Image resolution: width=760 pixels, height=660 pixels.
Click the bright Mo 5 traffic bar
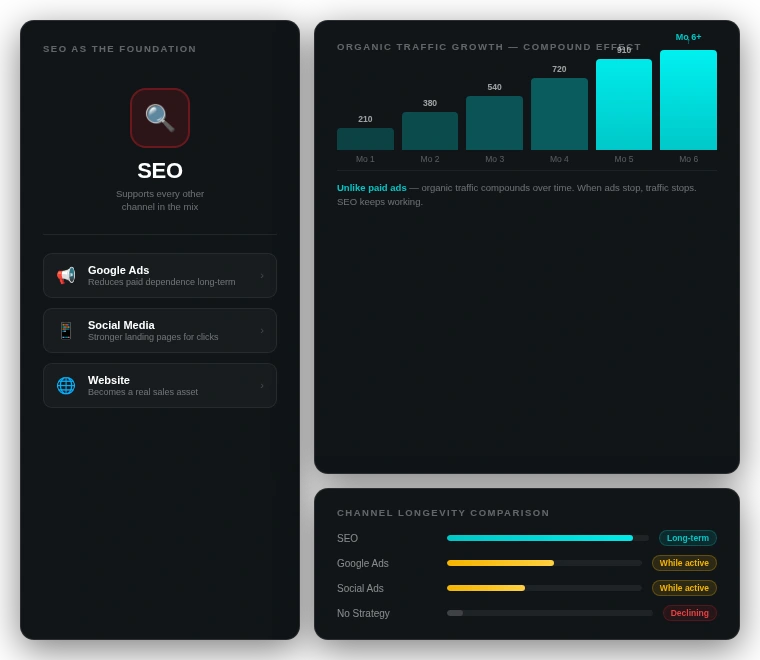[624, 105]
